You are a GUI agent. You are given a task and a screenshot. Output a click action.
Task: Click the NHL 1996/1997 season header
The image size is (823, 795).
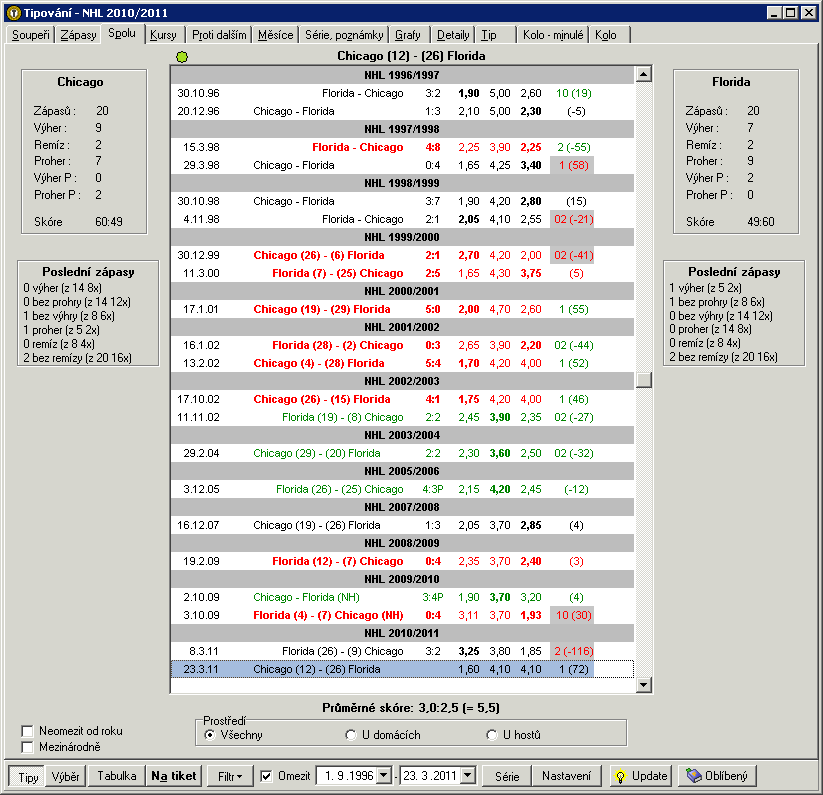click(x=402, y=75)
